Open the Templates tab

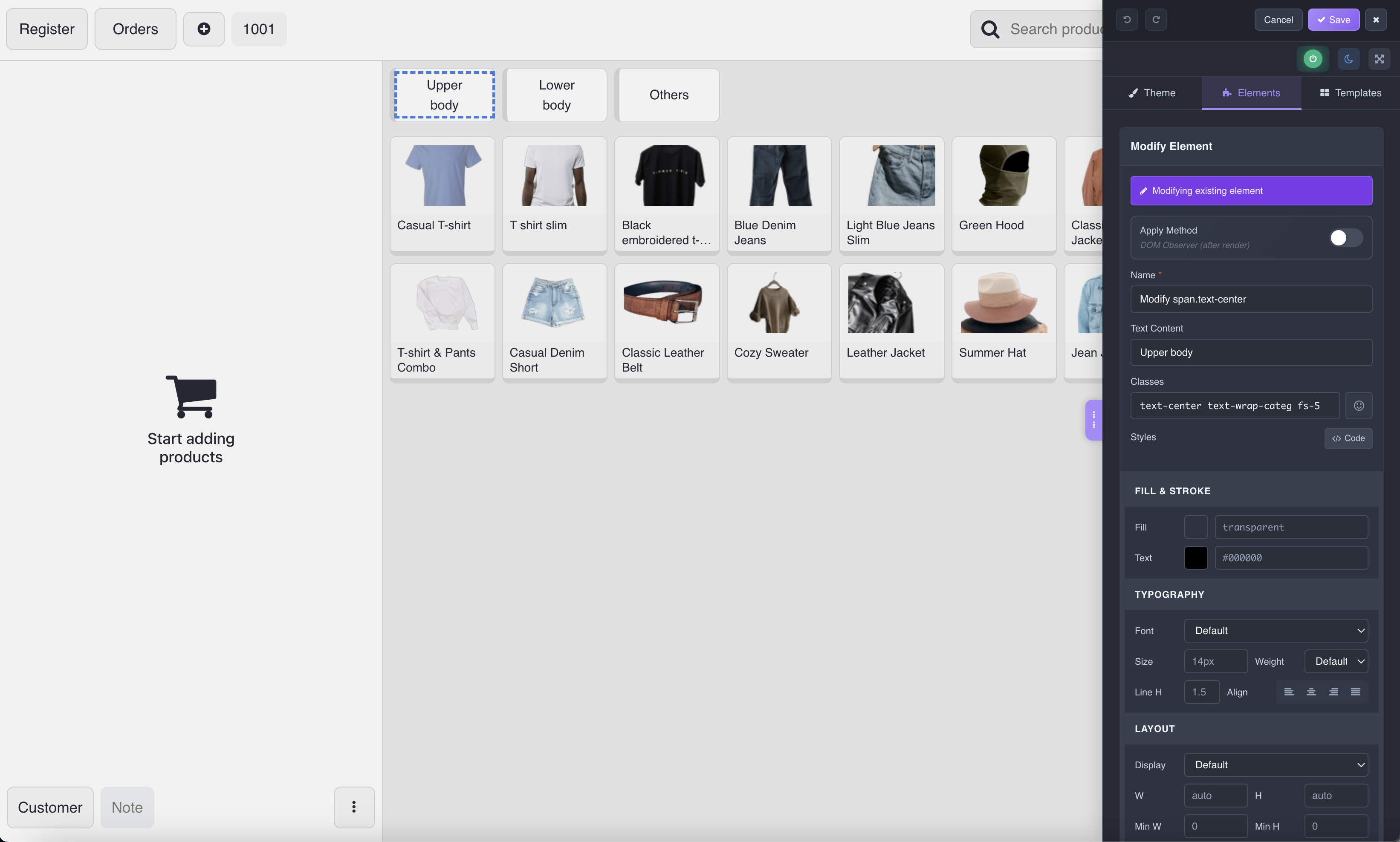tap(1350, 92)
